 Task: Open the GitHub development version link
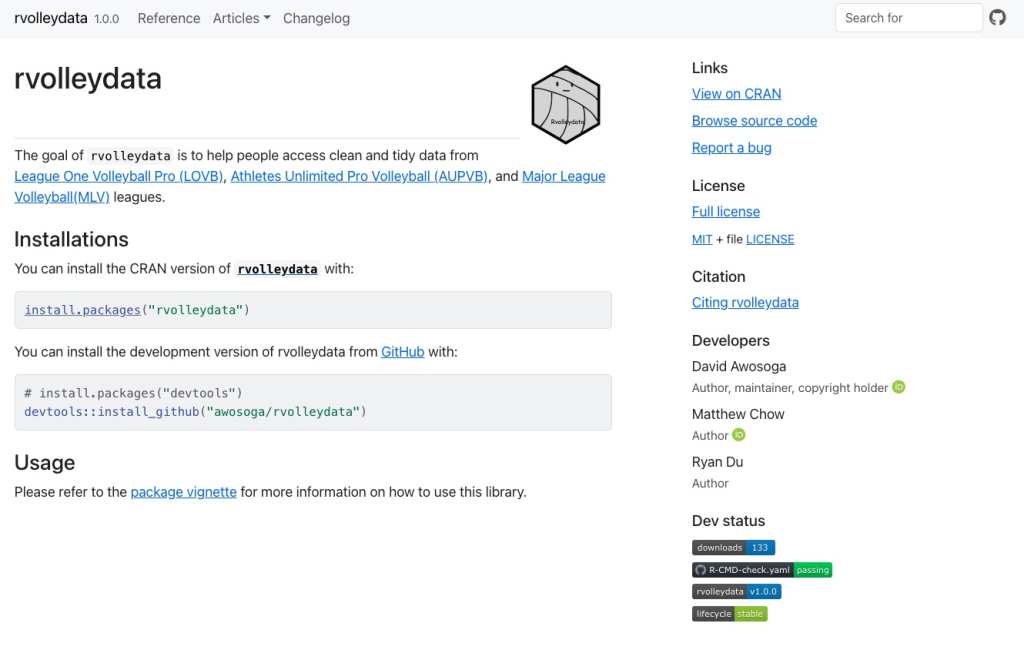point(402,352)
